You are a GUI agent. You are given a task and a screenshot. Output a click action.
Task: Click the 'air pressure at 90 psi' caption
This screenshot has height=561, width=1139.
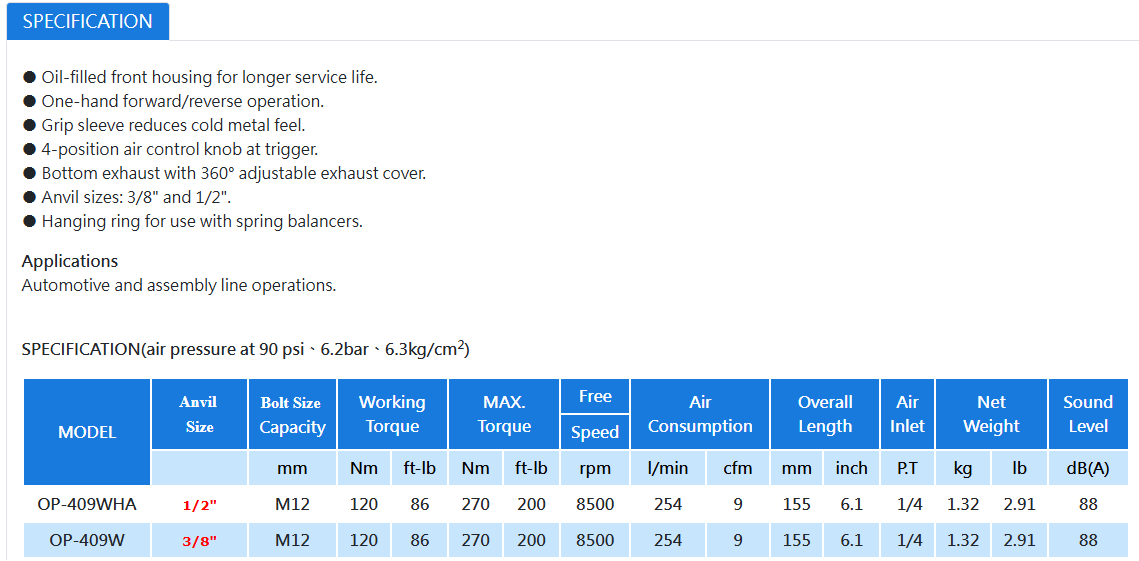[x=246, y=349]
